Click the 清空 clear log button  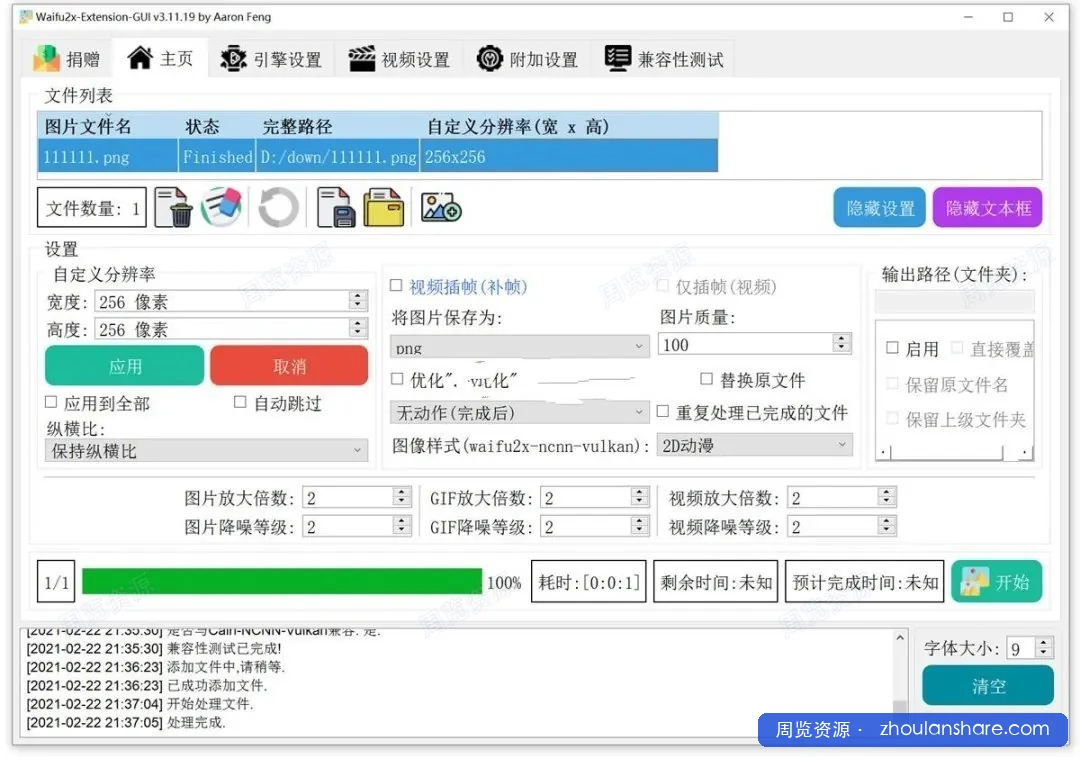tap(988, 685)
